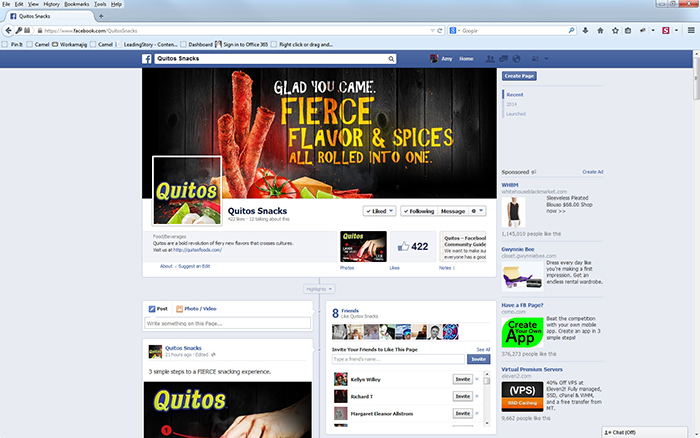This screenshot has height=438, width=700.
Task: Jump to 2014 in timeline navigation
Action: point(512,104)
